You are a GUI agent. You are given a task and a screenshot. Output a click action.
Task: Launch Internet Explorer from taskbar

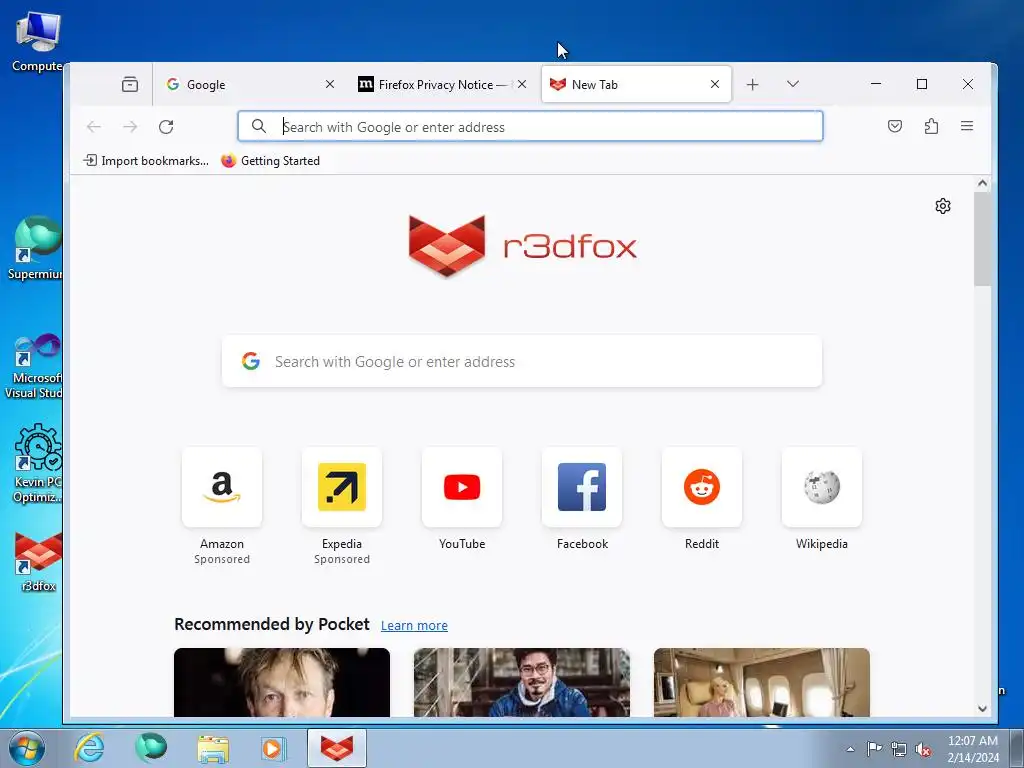click(89, 748)
